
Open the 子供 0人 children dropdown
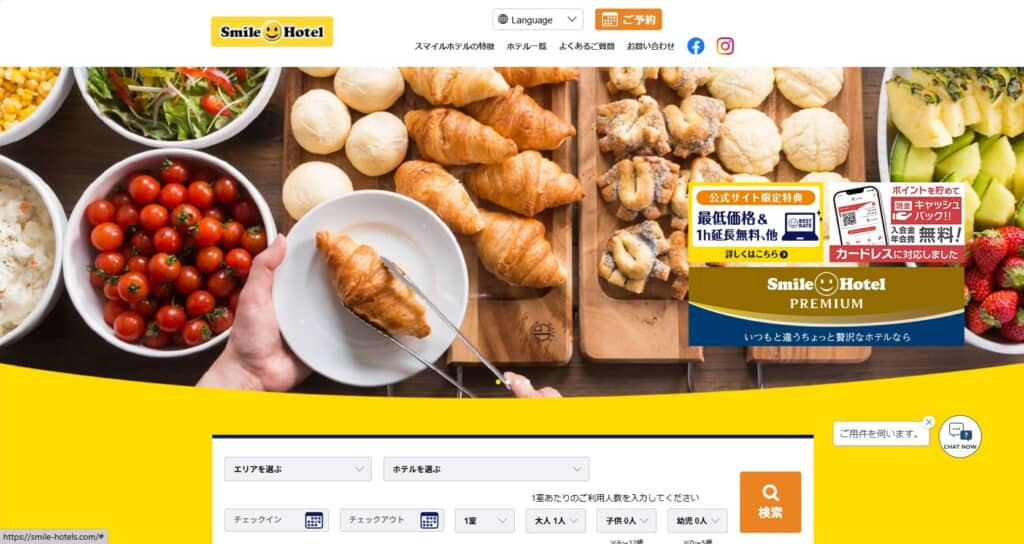[626, 520]
